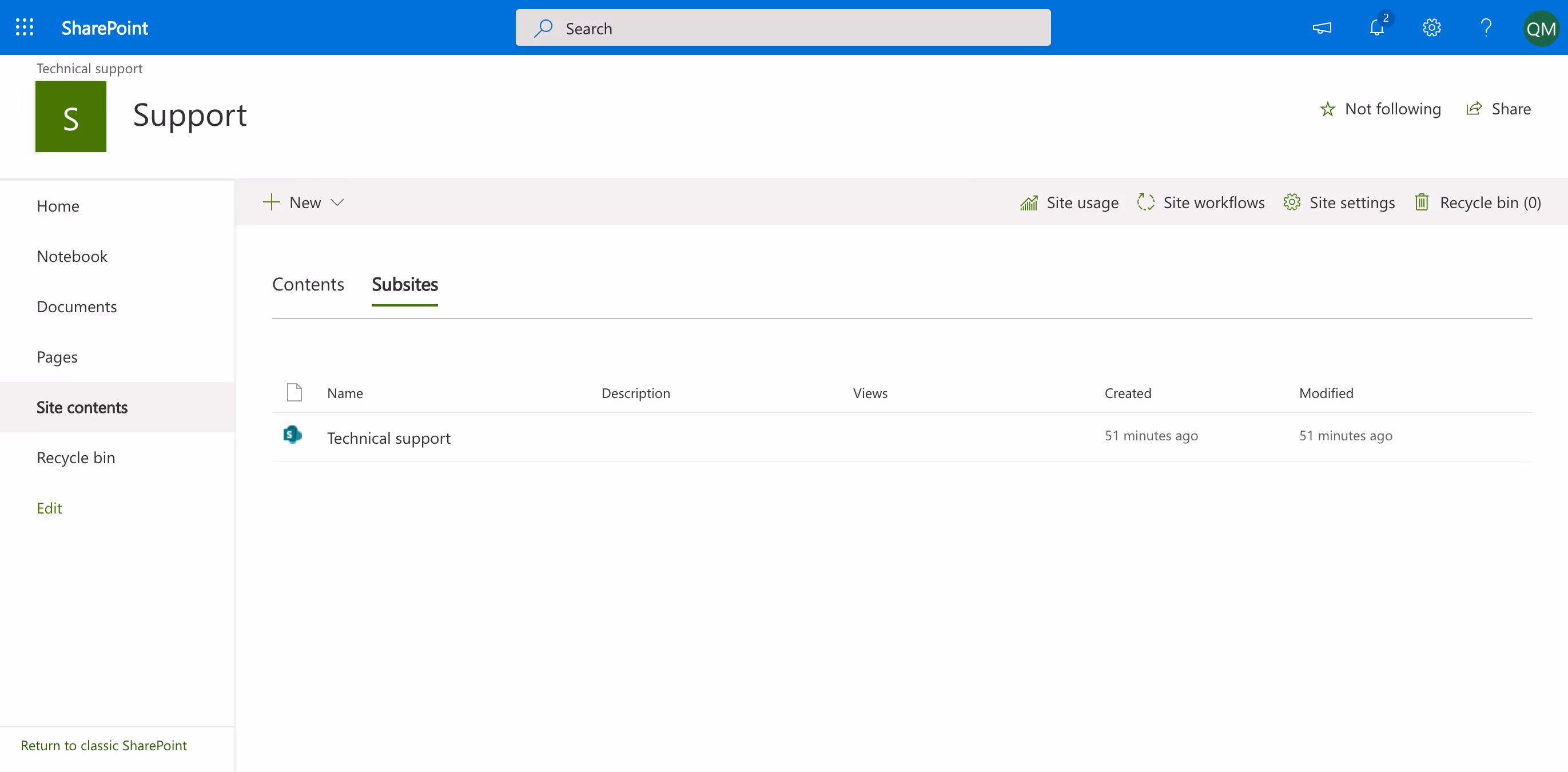
Task: Click the help question mark icon
Action: [x=1486, y=28]
